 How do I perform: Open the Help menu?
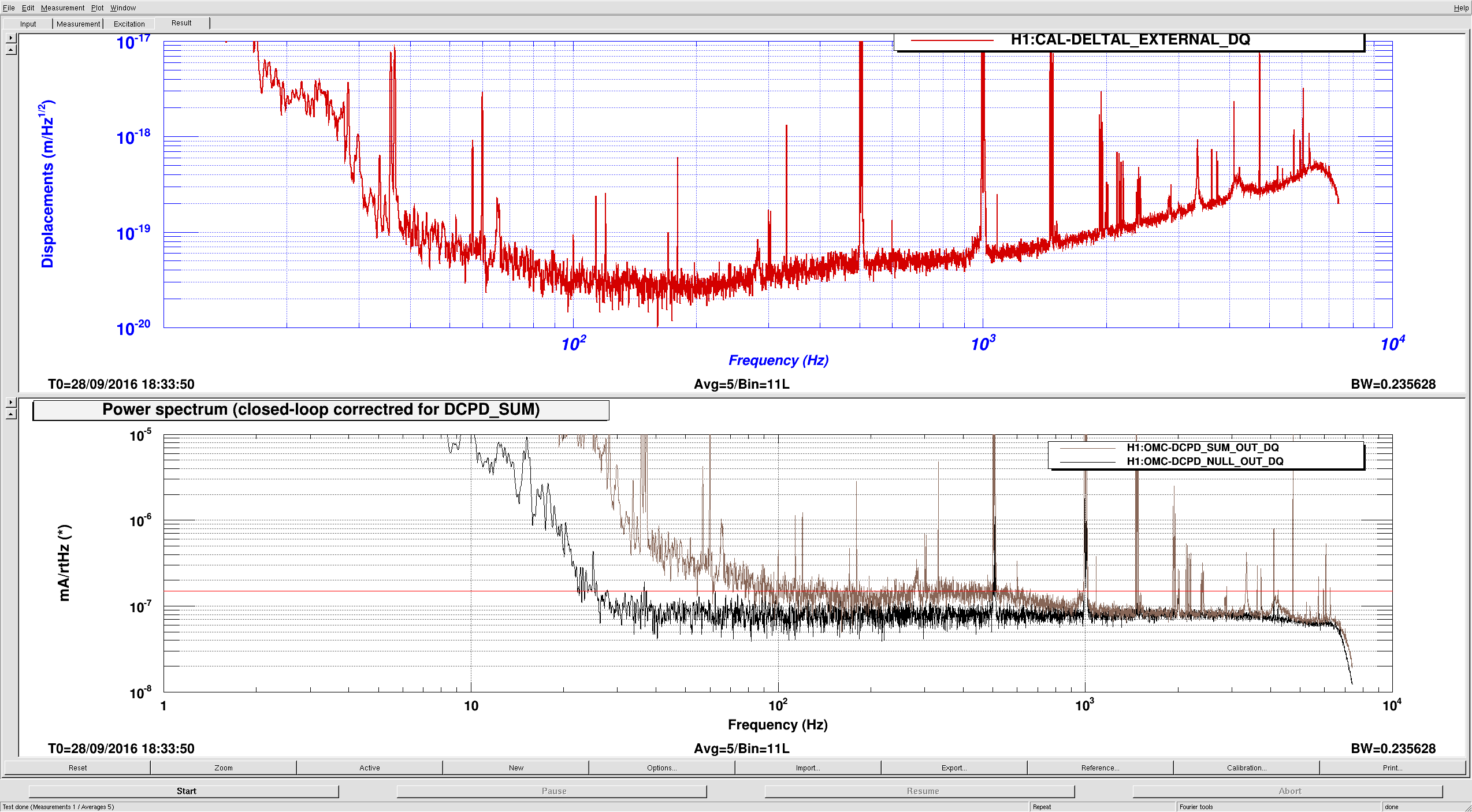1460,8
